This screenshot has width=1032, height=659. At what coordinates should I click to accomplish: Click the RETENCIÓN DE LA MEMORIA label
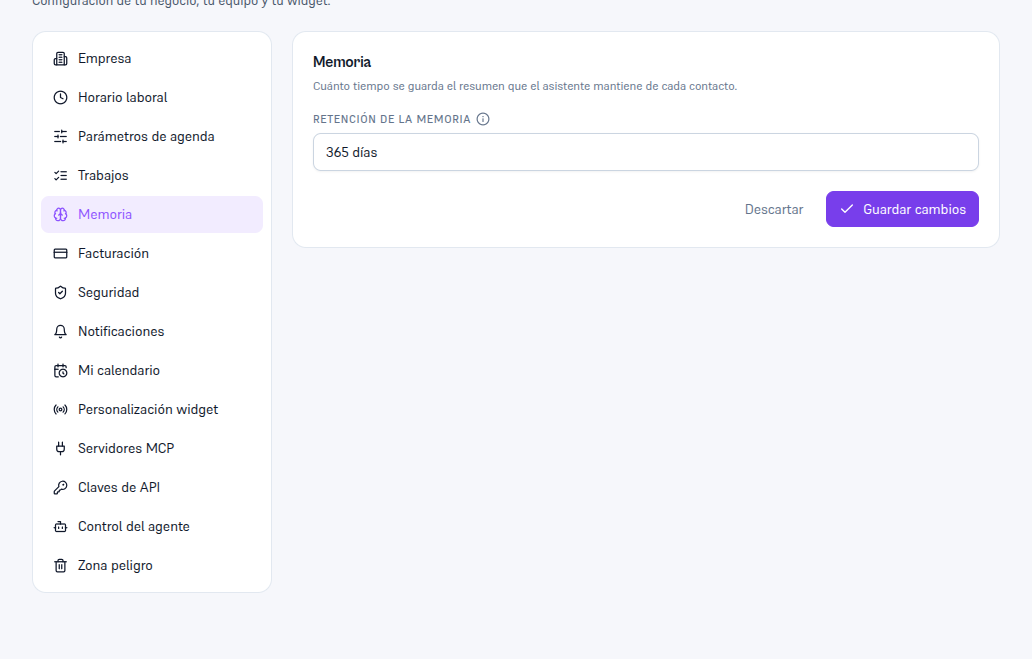[392, 119]
